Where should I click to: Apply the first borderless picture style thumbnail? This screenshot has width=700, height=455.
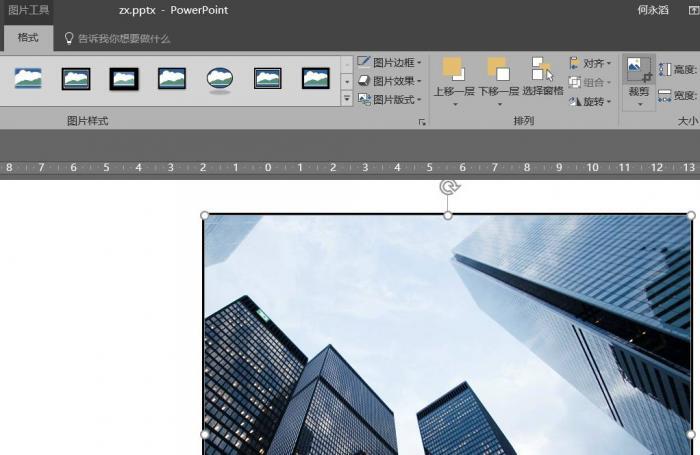pyautogui.click(x=28, y=79)
